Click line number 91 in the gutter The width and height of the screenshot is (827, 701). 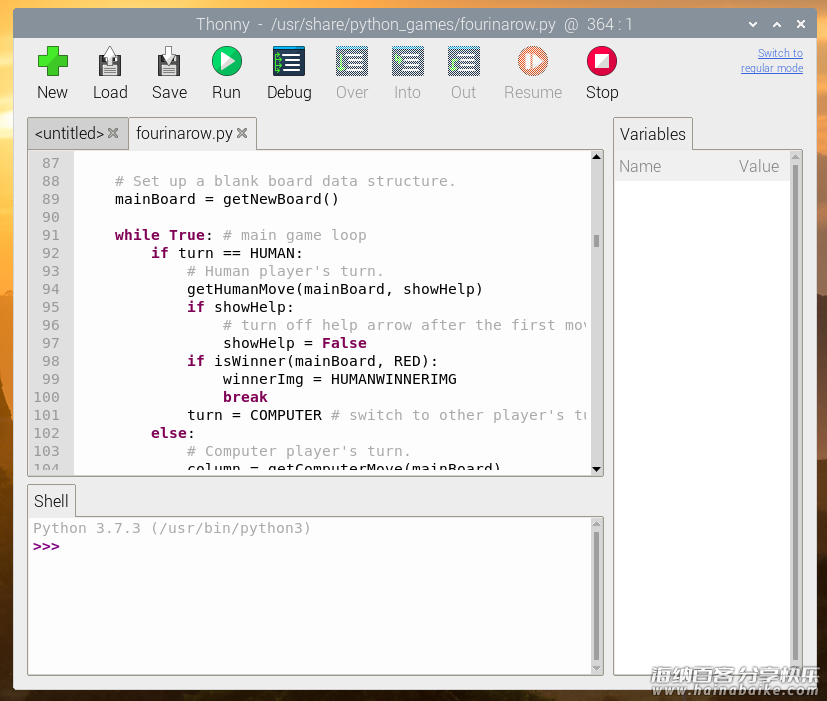51,235
